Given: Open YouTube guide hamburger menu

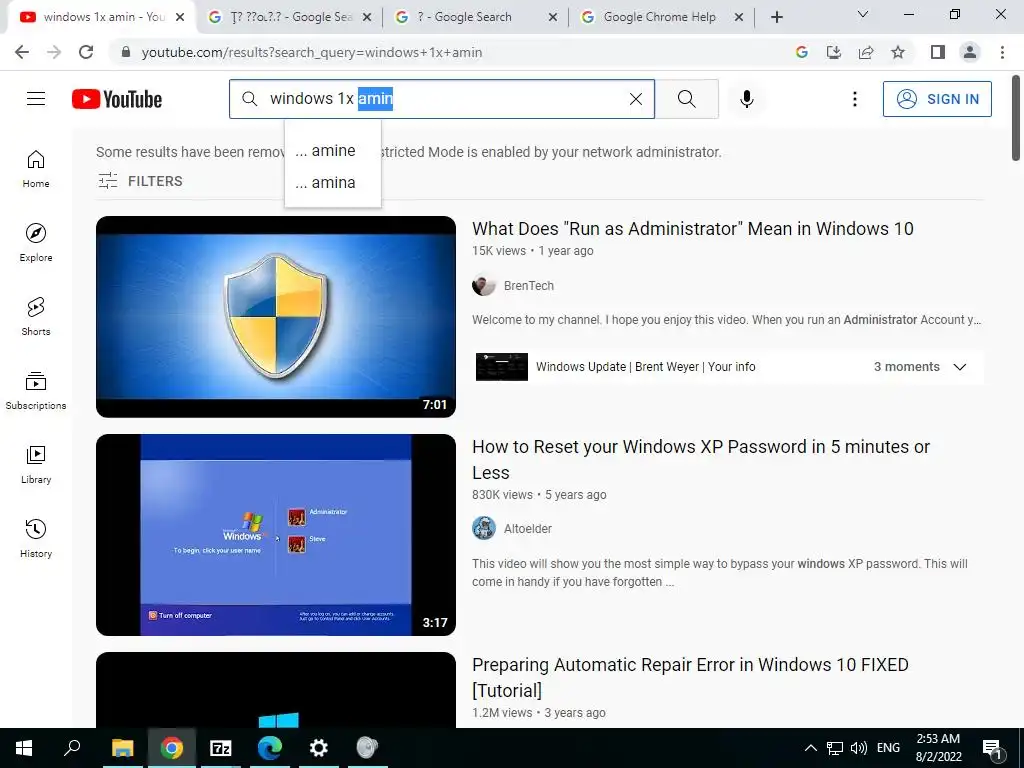Looking at the screenshot, I should 36,99.
